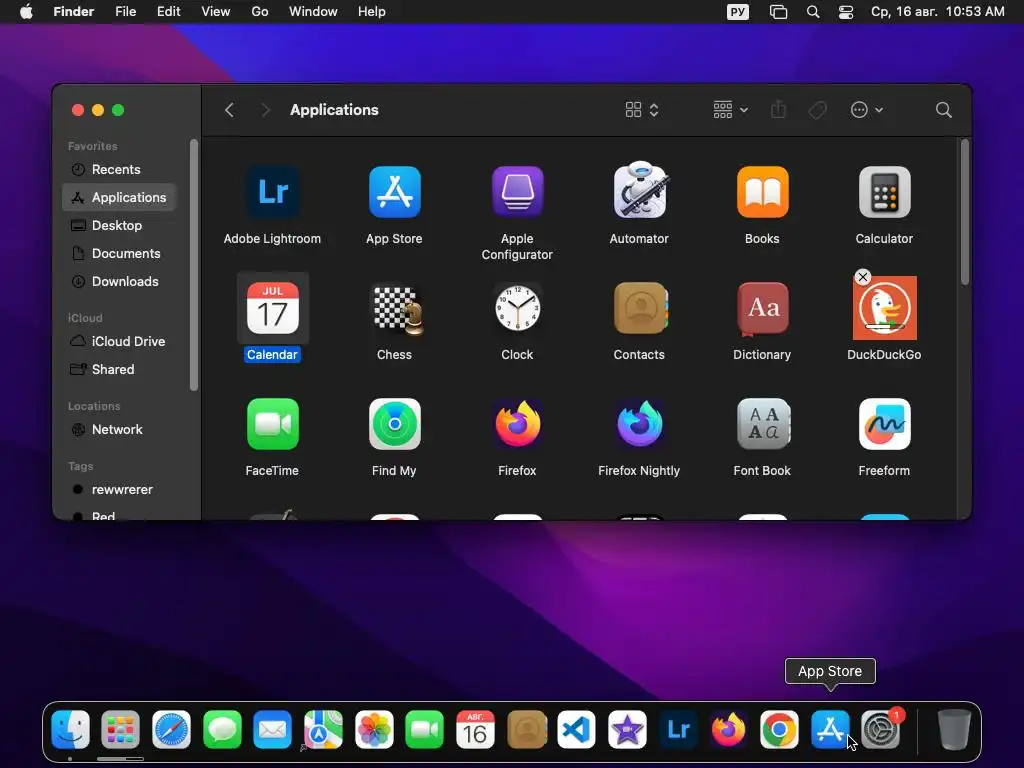Open the Finder menu

point(73,12)
